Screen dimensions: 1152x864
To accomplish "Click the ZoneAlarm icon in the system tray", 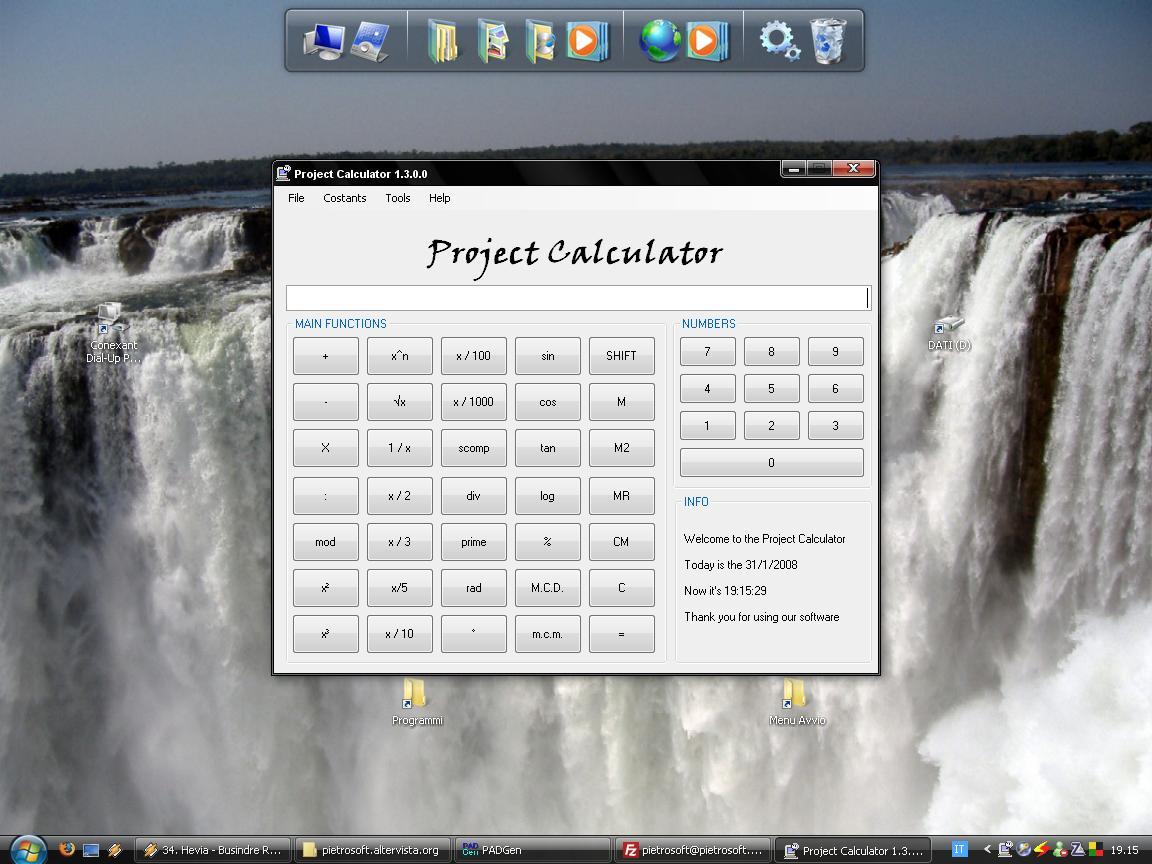I will [1077, 848].
